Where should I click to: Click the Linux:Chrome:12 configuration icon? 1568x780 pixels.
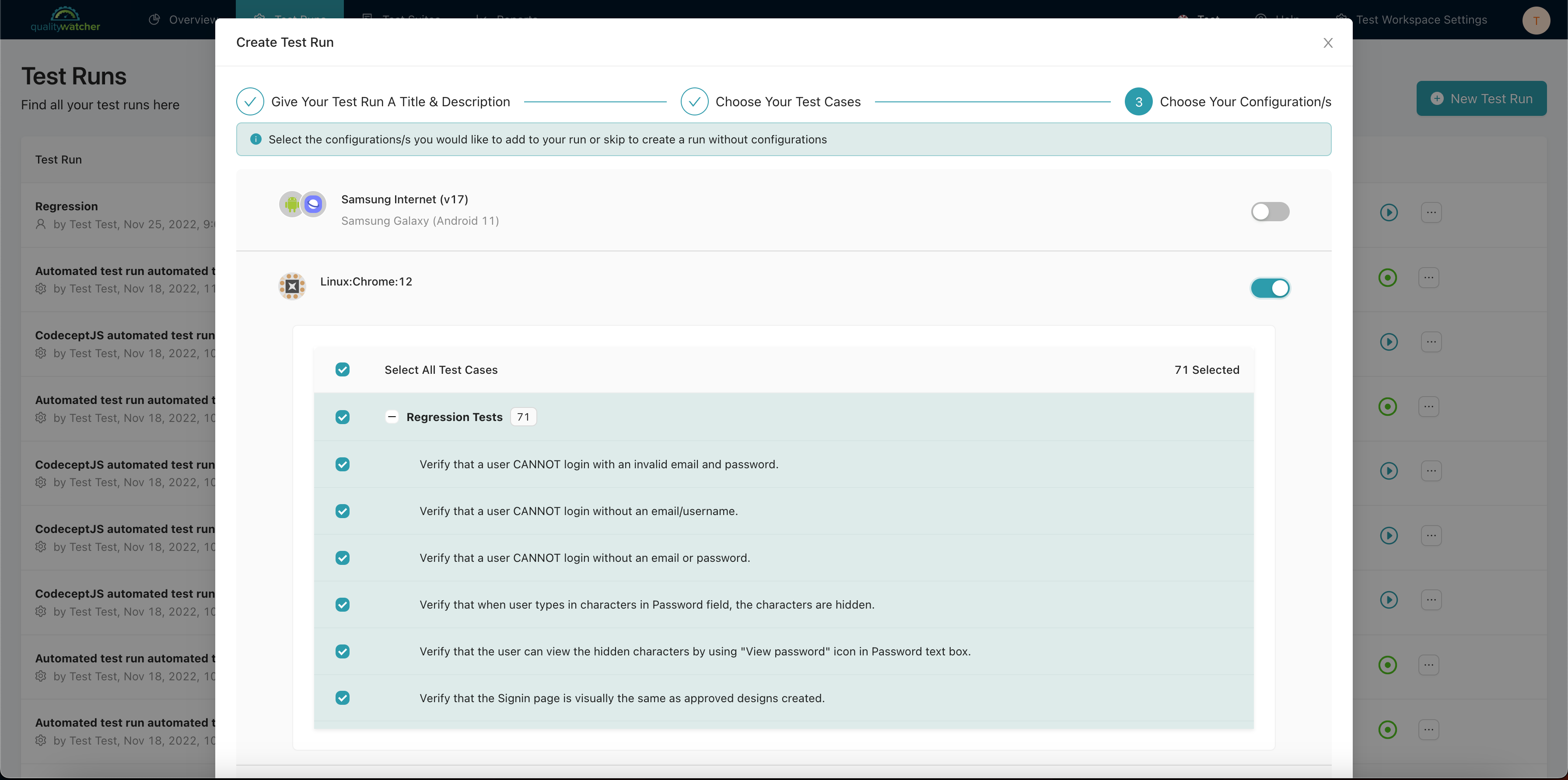(292, 286)
